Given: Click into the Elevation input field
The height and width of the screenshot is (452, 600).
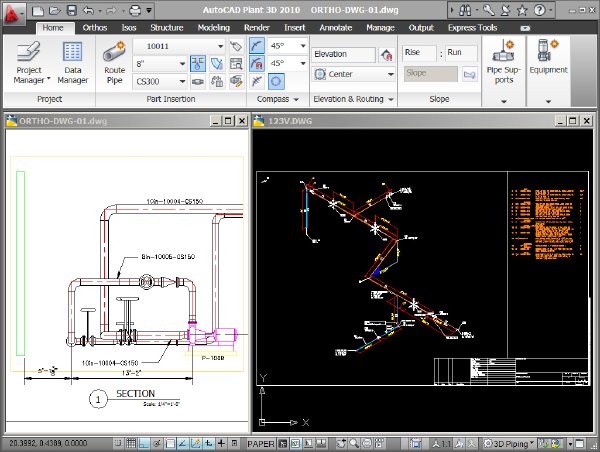Looking at the screenshot, I should (x=343, y=55).
